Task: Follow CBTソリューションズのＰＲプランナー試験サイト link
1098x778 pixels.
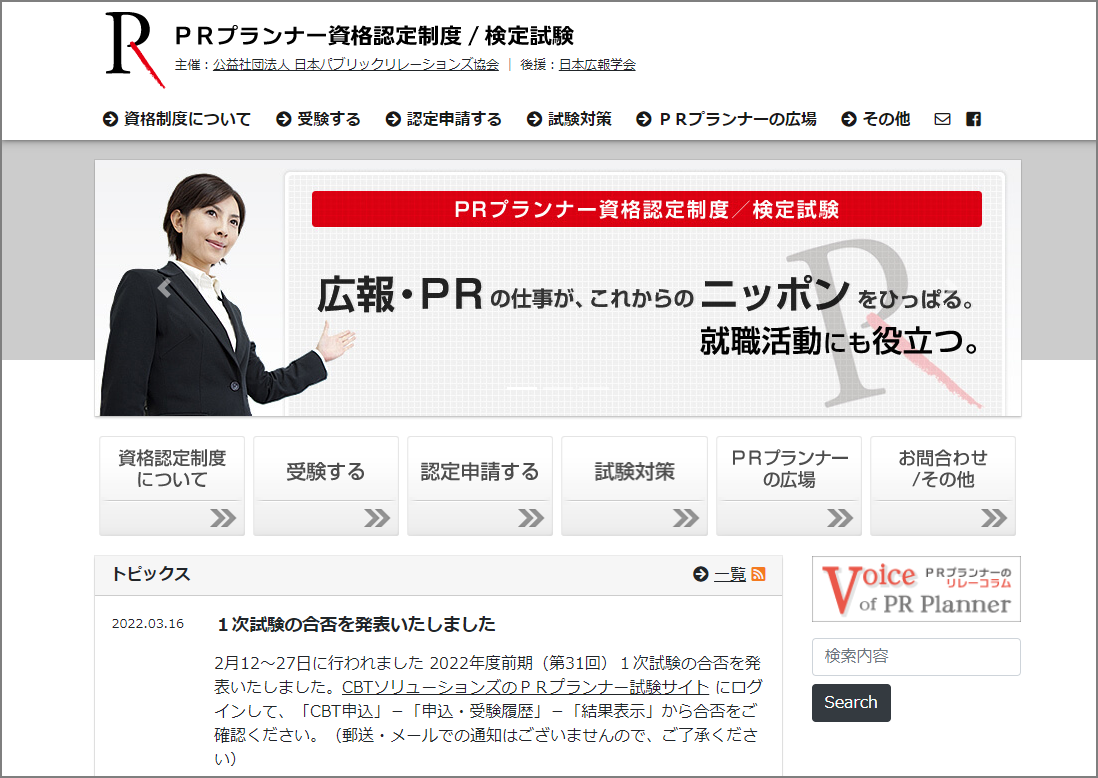Action: click(525, 687)
